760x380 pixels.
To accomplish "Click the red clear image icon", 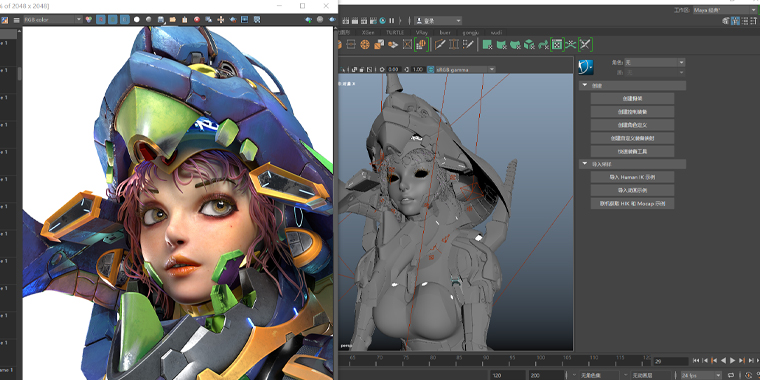I will [x=197, y=19].
